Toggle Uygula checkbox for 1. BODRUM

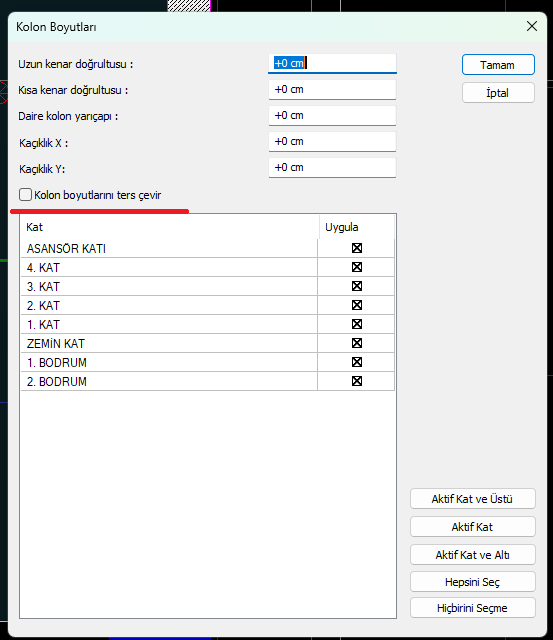tap(357, 362)
